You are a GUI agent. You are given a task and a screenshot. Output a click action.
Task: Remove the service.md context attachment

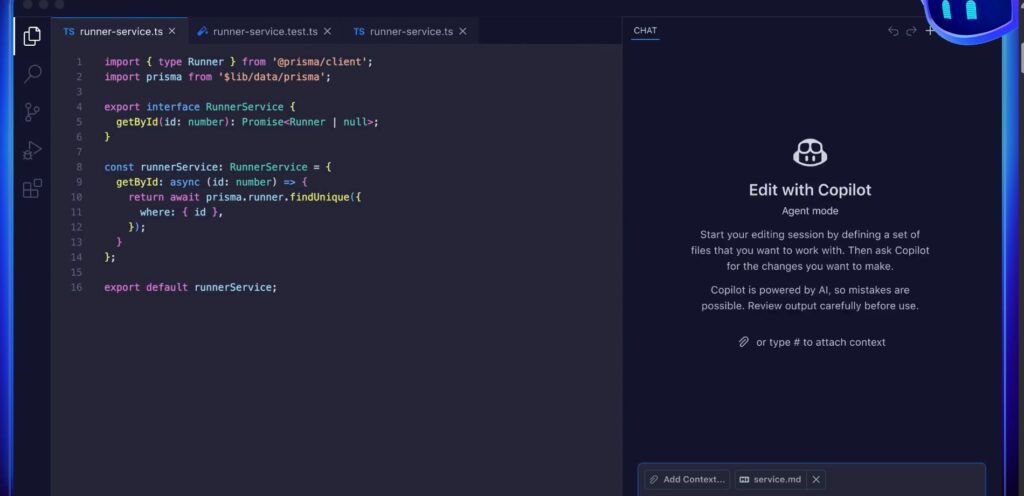pos(816,479)
